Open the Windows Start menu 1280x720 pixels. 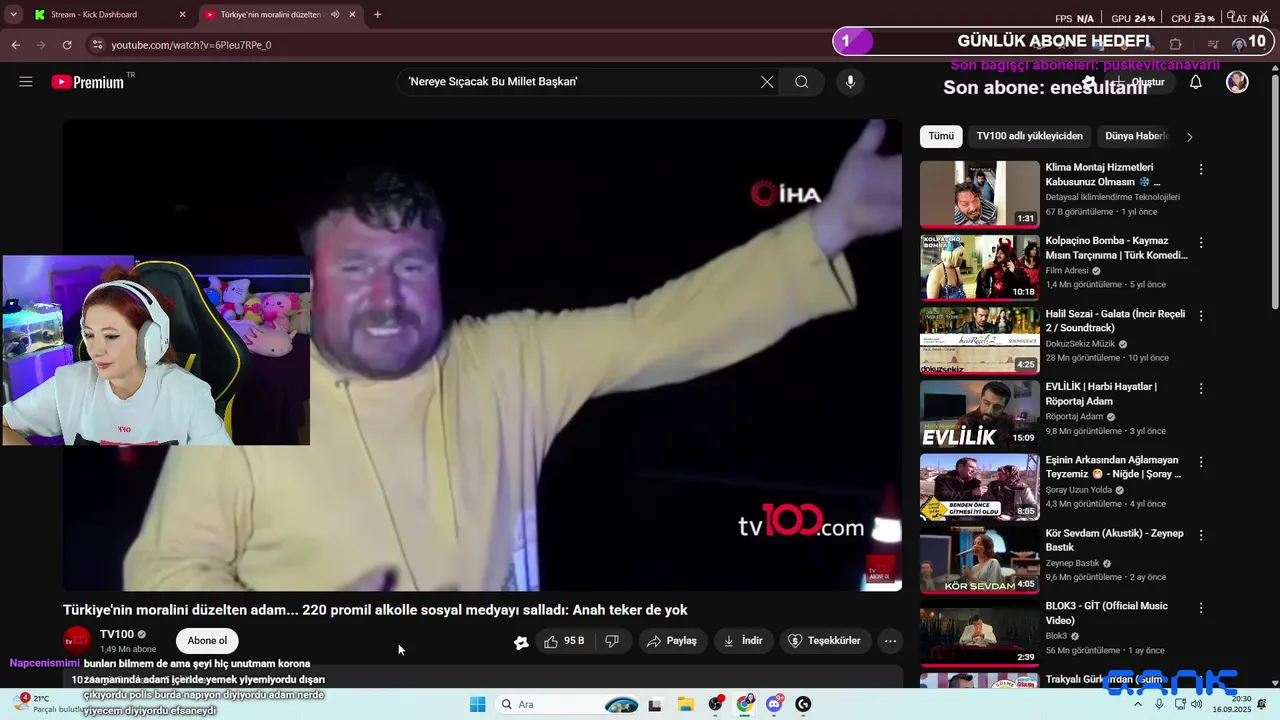[477, 705]
